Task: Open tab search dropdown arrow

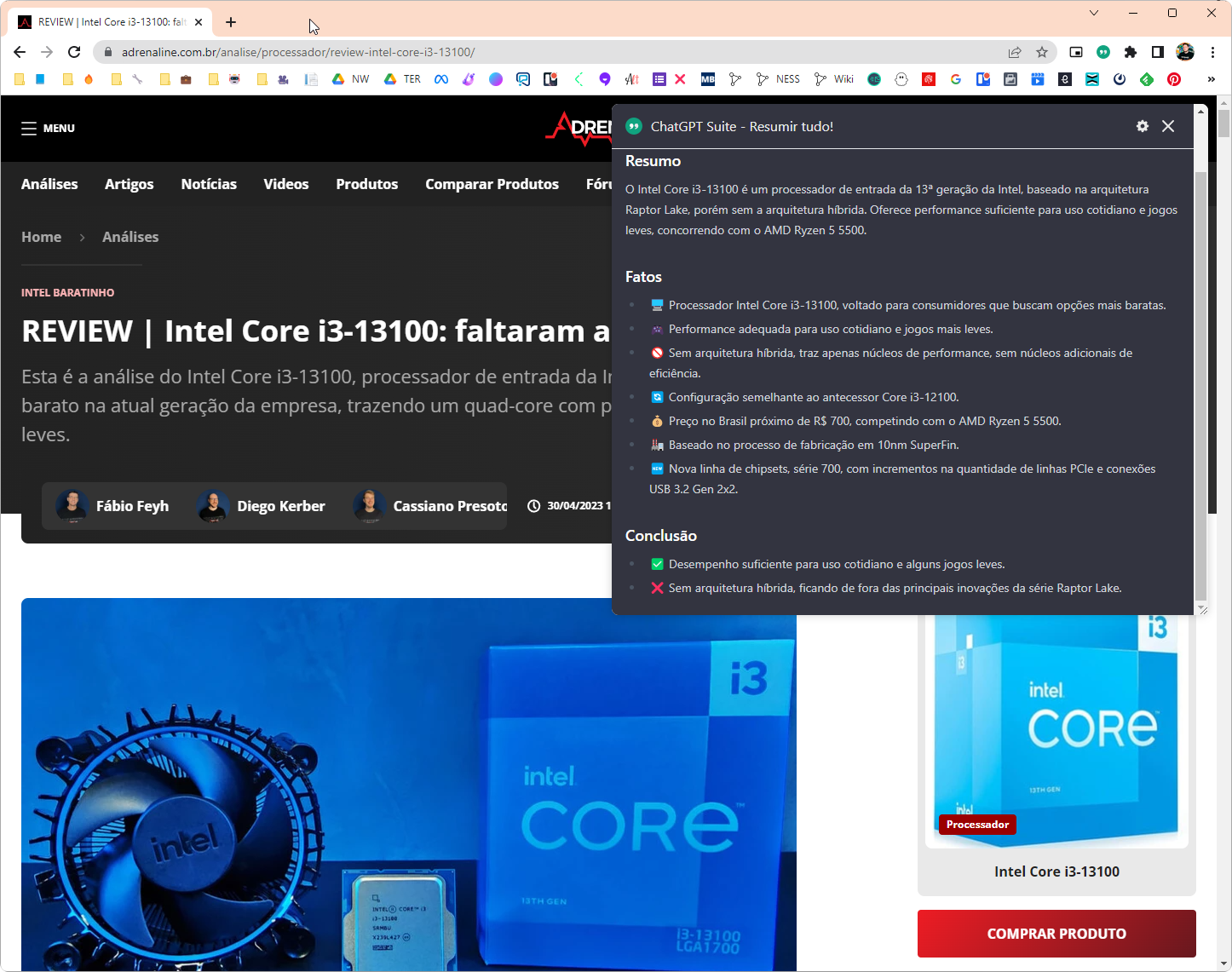Action: (1094, 13)
